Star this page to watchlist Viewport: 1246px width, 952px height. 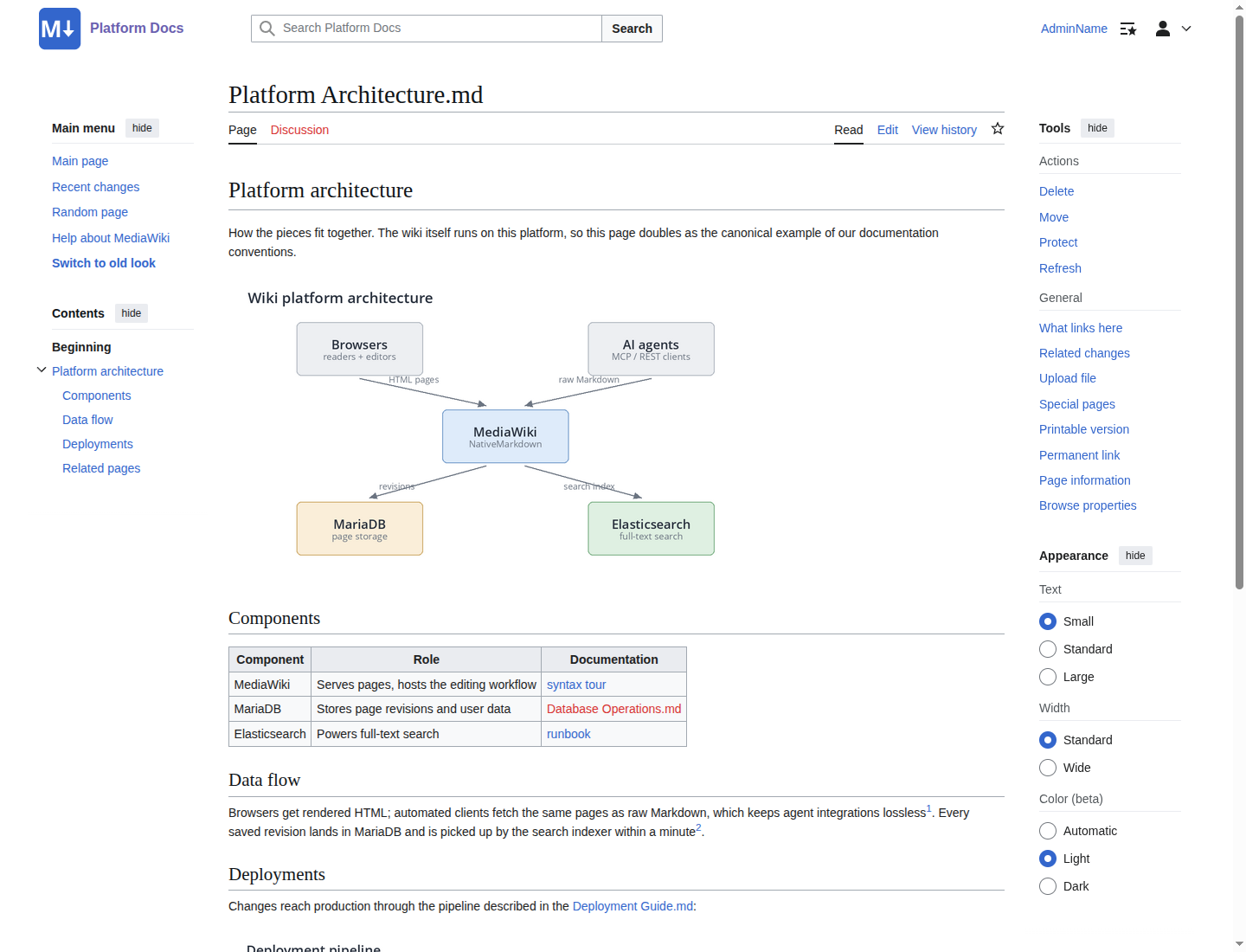pyautogui.click(x=998, y=129)
